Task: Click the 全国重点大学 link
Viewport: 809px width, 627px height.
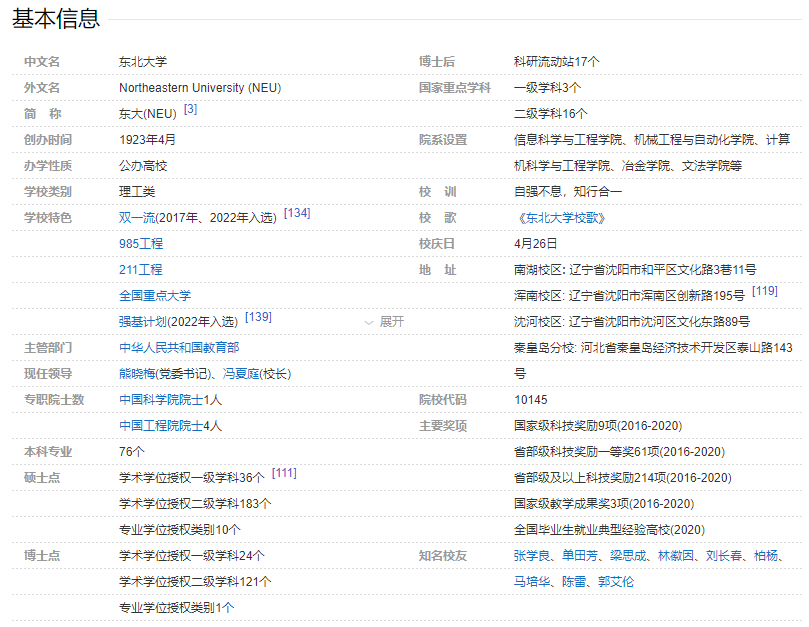Action: pos(155,296)
